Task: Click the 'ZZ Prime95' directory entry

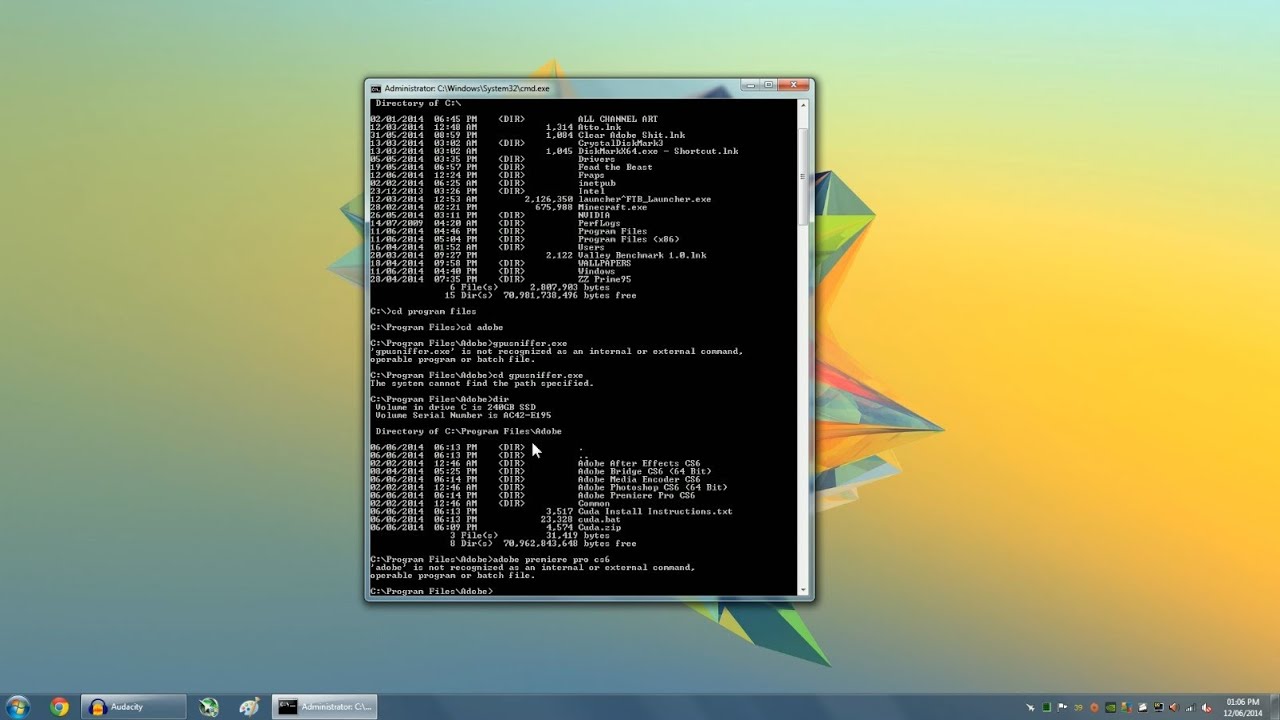Action: [x=604, y=279]
